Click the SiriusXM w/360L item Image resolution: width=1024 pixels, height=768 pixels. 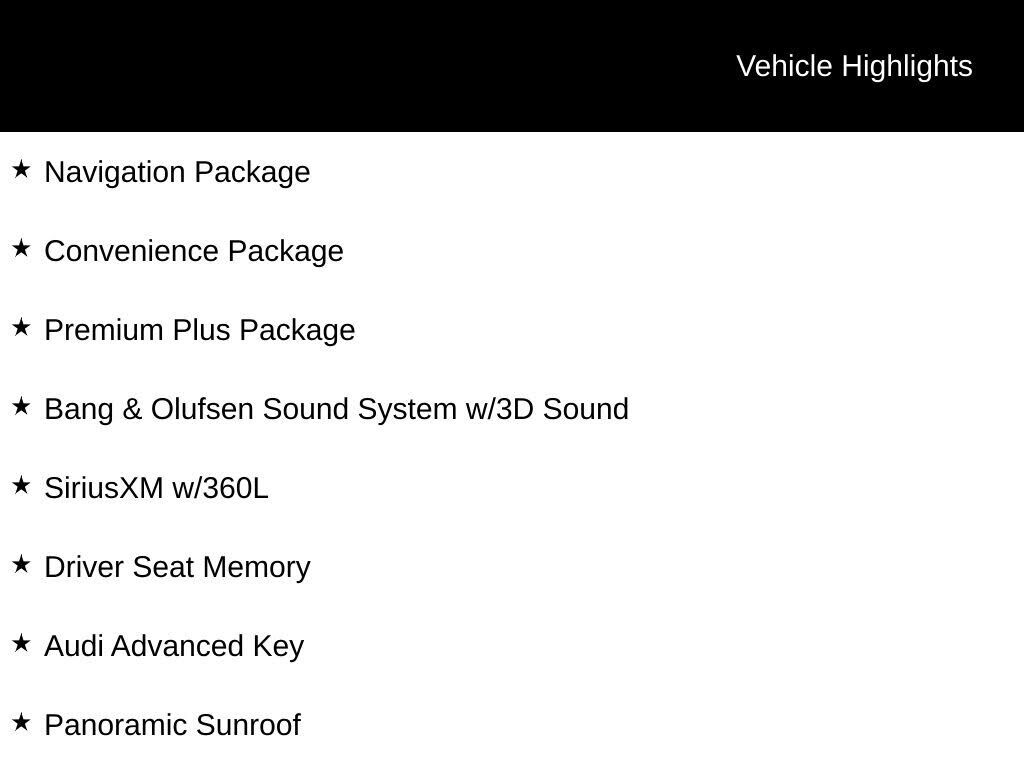[156, 488]
